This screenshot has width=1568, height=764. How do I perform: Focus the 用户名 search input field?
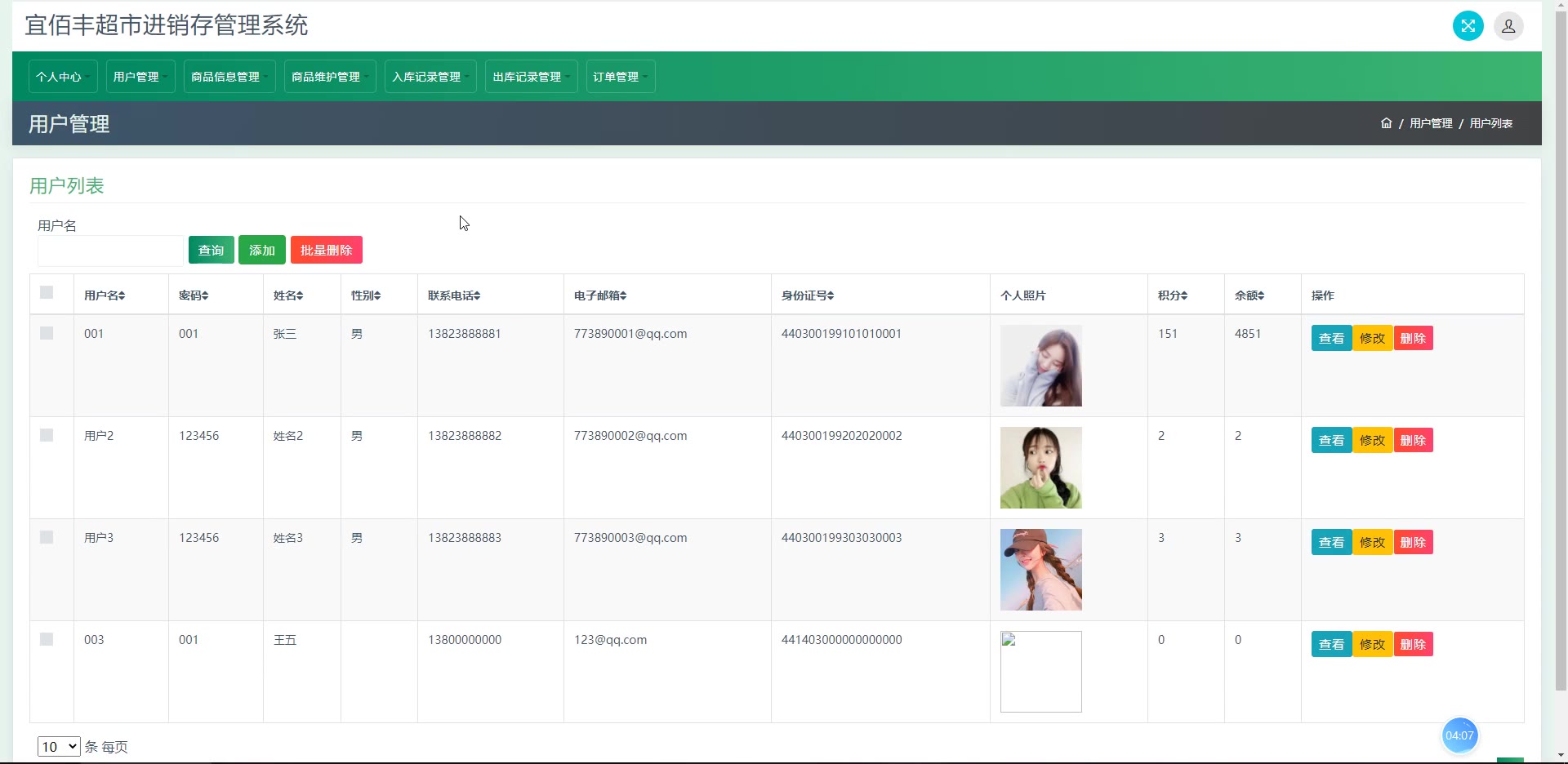click(x=111, y=251)
